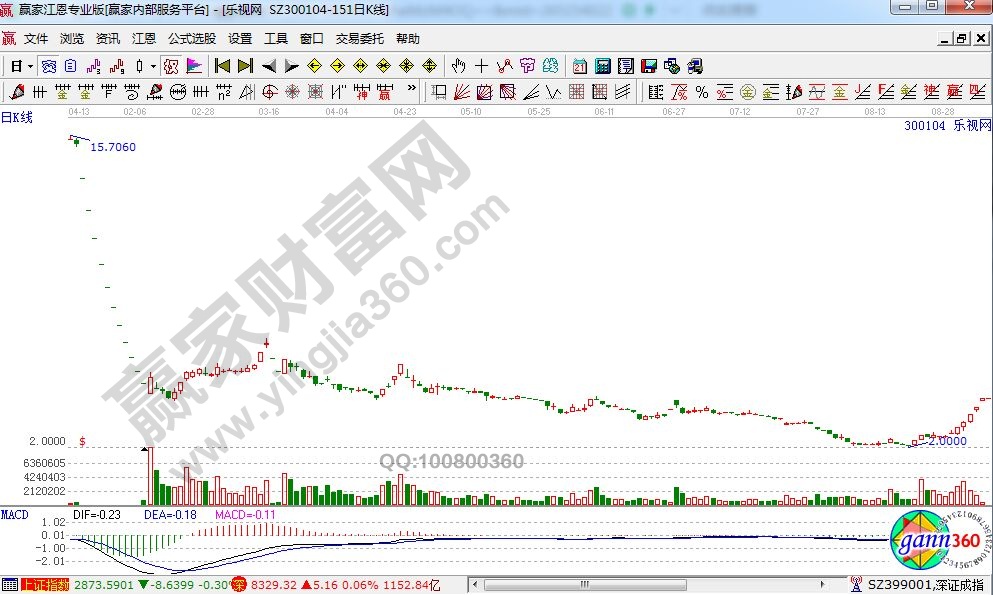Screen dimensions: 993x595
Task: Select the hand pan tool in toolbar
Action: click(458, 66)
